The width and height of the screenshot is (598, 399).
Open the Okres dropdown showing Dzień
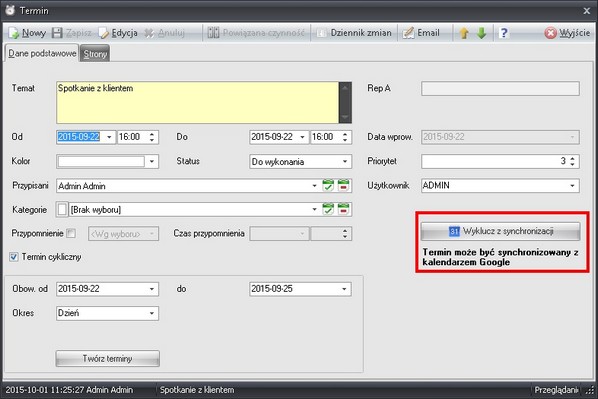click(107, 313)
